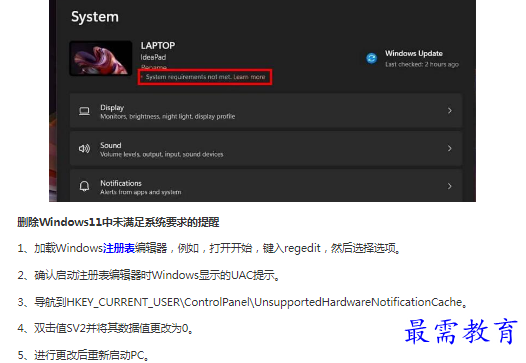This screenshot has width=526, height=363.
Task: Click 'Last checked: 2 hours ago' text
Action: click(422, 64)
